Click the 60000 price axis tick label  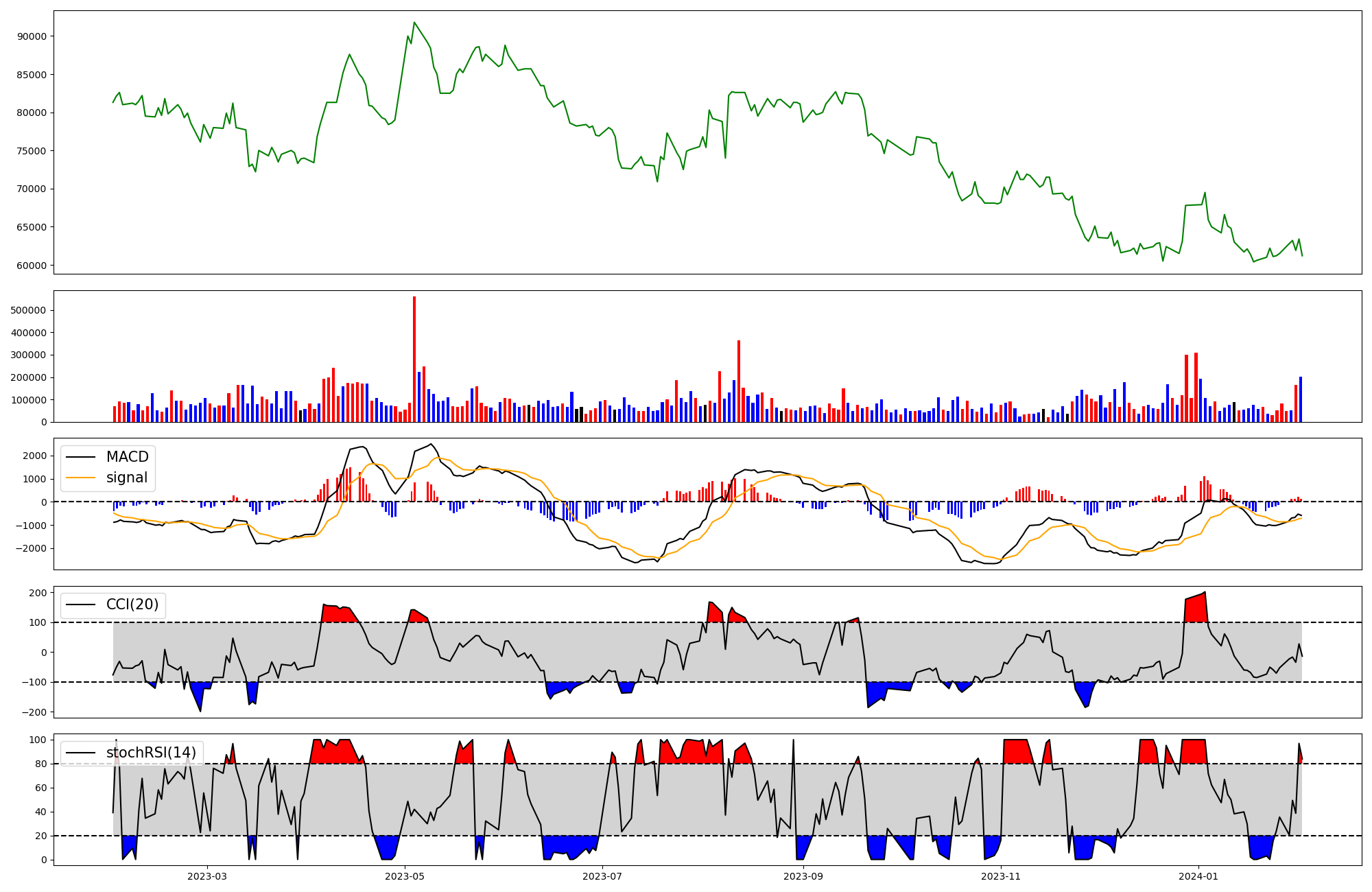(x=32, y=266)
